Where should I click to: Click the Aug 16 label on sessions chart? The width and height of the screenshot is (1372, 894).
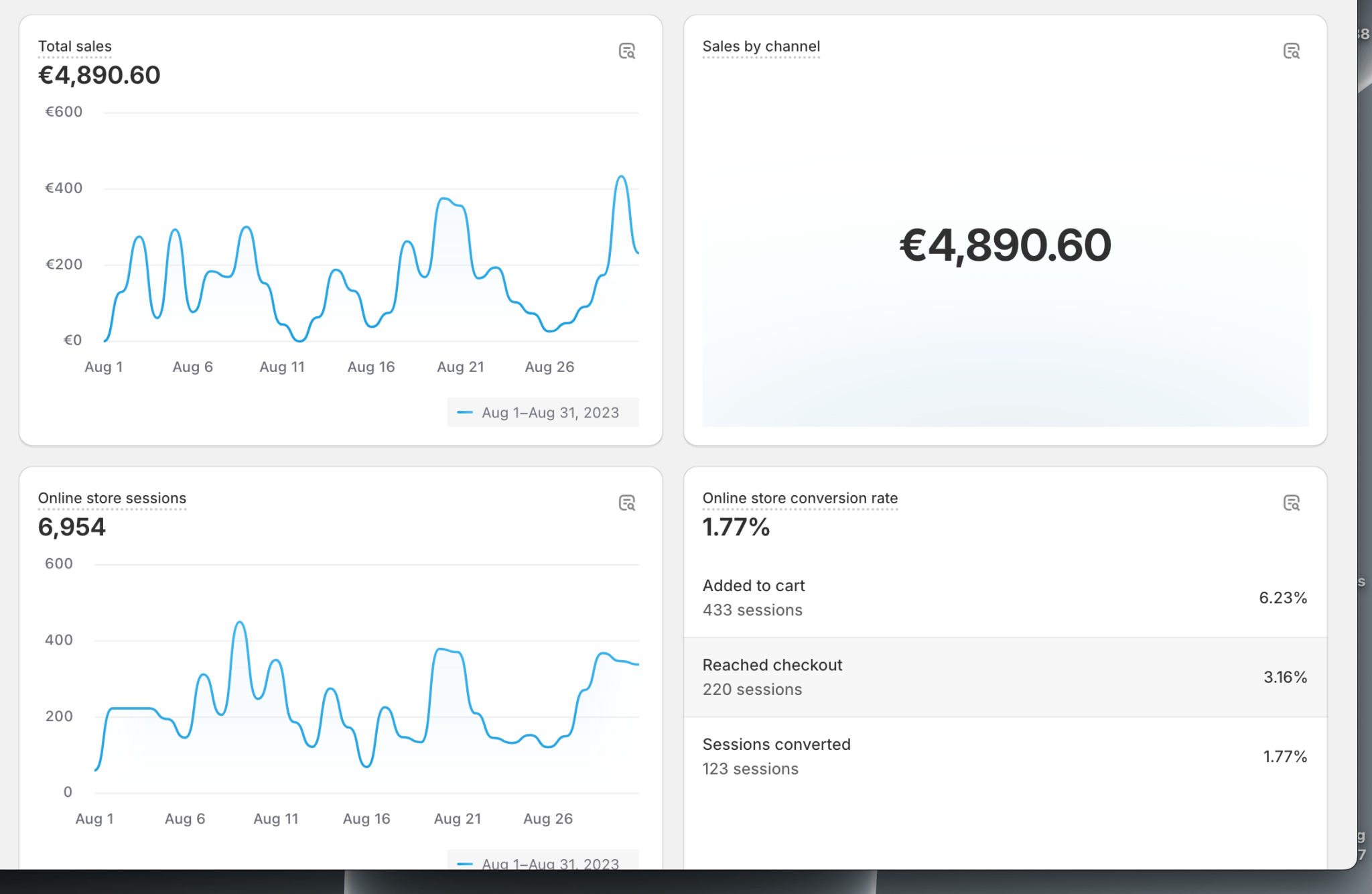click(x=366, y=818)
